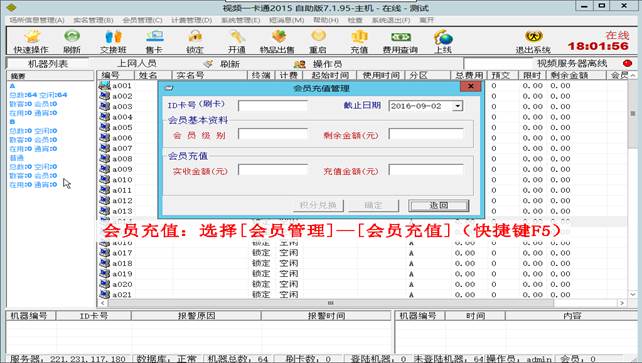Image resolution: width=642 pixels, height=363 pixels.
Task: Click the 积分兑换 button in dialog
Action: point(318,205)
